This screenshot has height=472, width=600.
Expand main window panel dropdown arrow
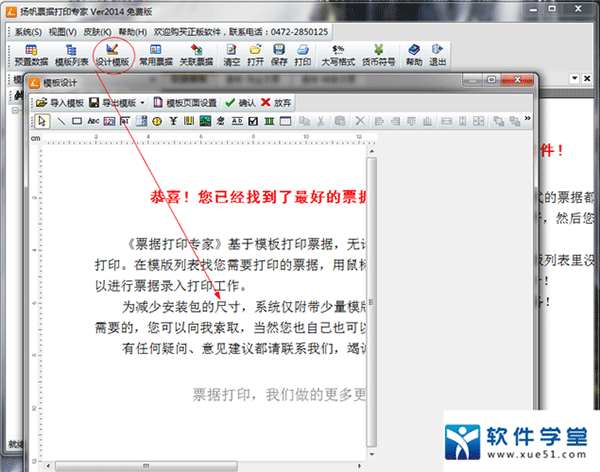click(x=574, y=78)
